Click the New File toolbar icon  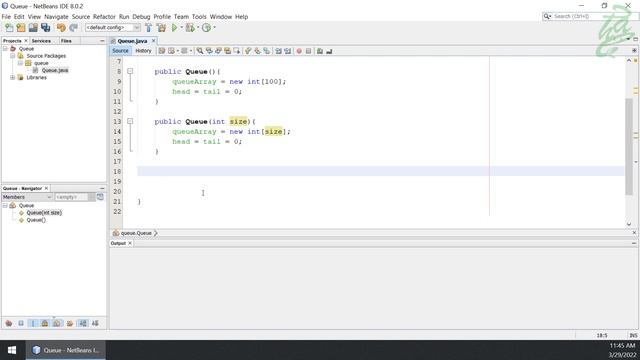(x=9, y=27)
